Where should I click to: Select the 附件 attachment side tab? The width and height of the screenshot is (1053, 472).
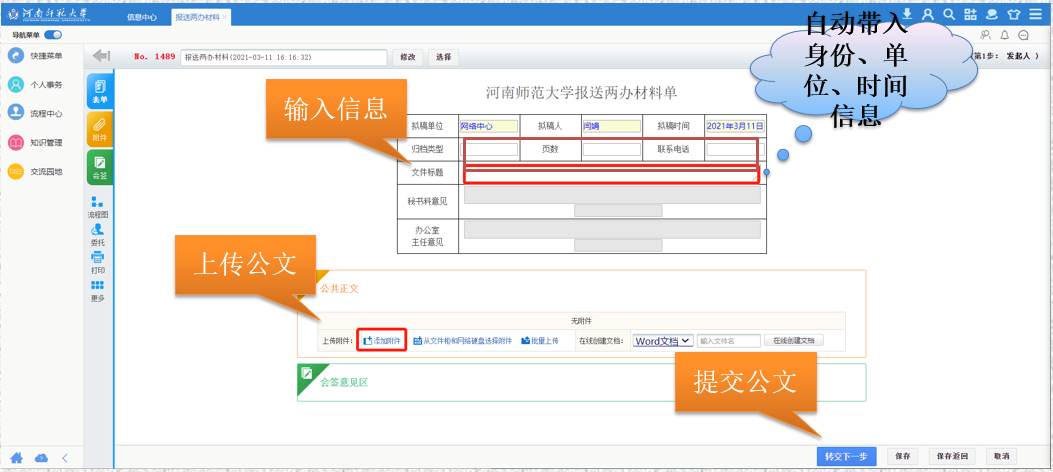[99, 128]
